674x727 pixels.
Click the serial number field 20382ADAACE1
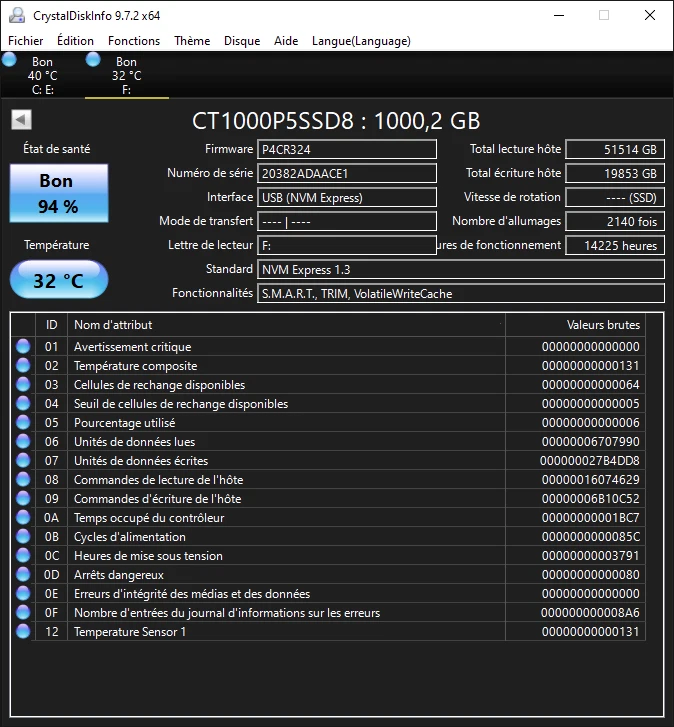pos(347,173)
